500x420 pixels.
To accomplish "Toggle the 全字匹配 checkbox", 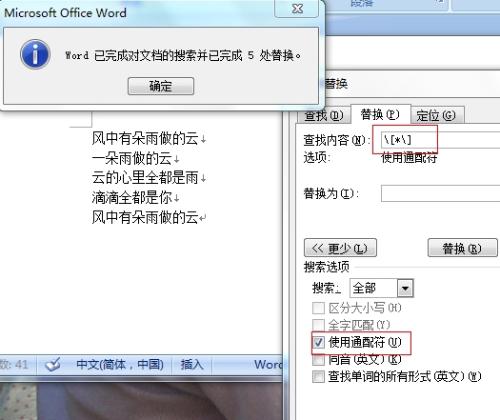I will tap(318, 325).
